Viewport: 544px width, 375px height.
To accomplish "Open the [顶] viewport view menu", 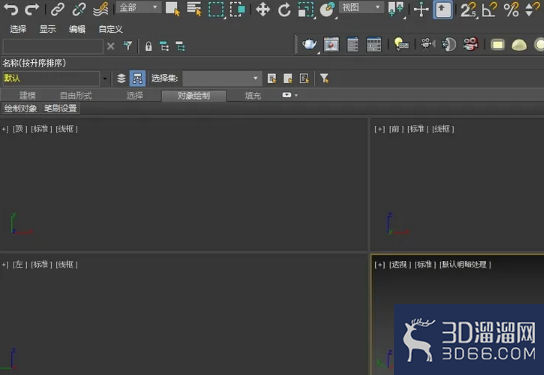I will [19, 129].
